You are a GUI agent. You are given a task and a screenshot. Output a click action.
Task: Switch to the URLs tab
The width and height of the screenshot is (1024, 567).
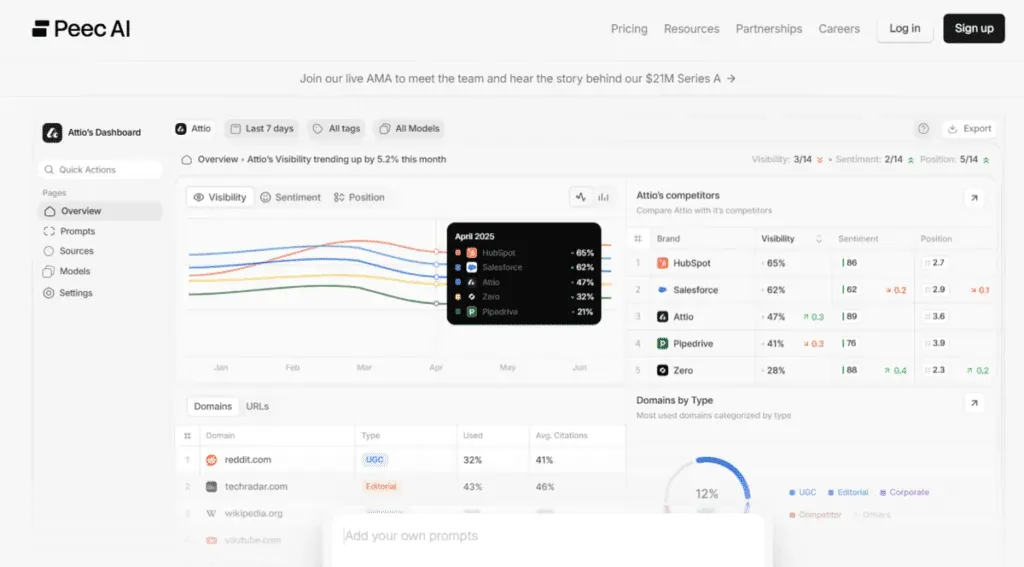pos(257,406)
